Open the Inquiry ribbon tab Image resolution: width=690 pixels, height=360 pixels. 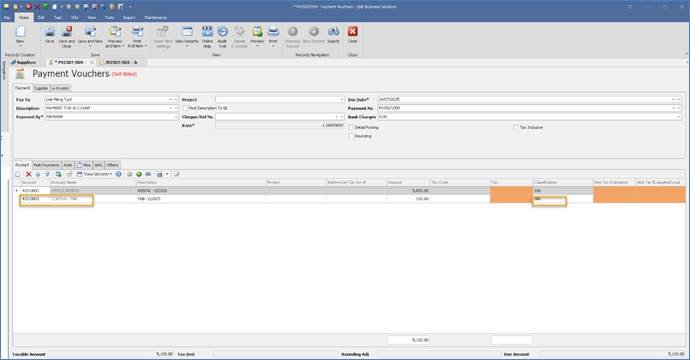click(129, 18)
